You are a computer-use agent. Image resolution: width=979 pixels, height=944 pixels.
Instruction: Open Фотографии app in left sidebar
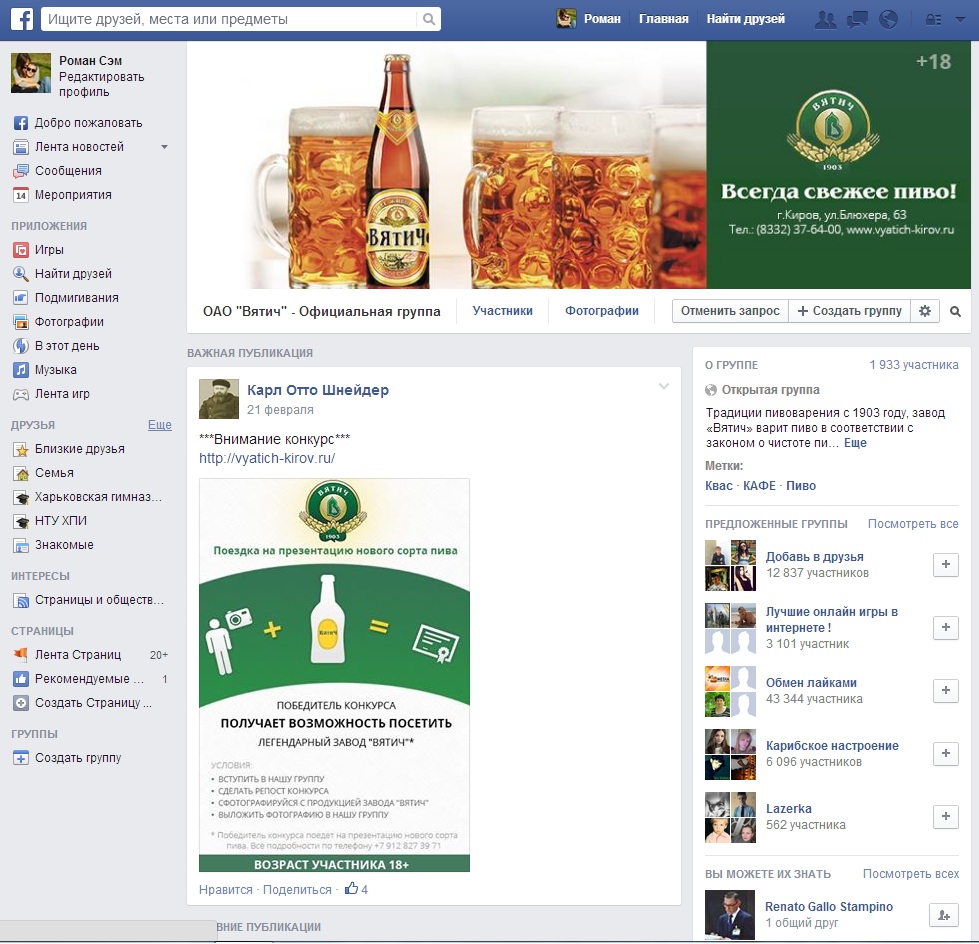click(x=59, y=322)
